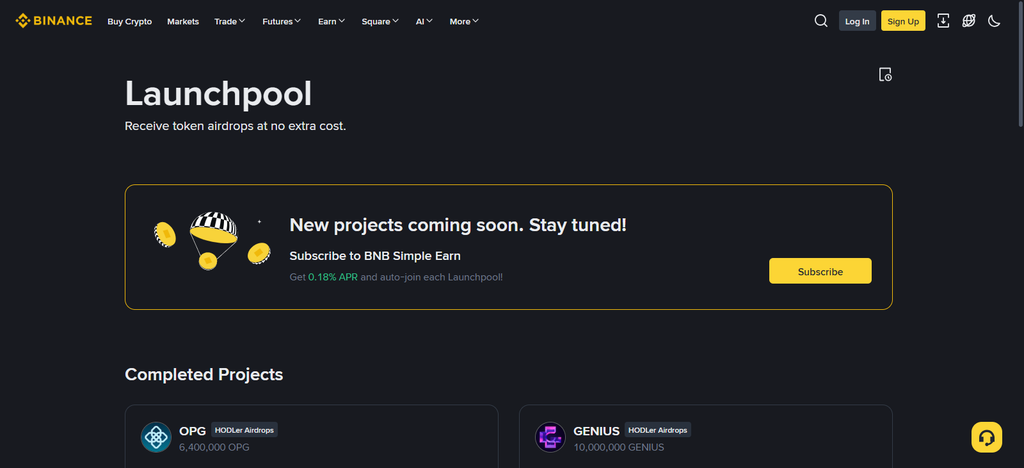
Task: Click the Log In button
Action: (x=857, y=21)
